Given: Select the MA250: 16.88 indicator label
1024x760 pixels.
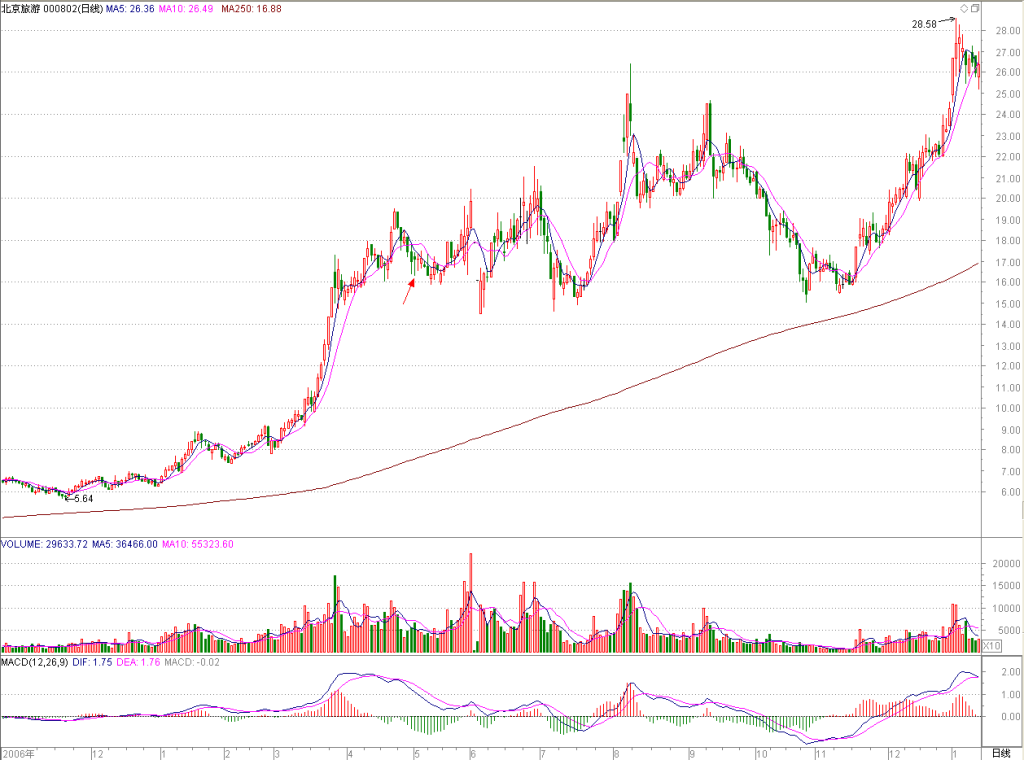Looking at the screenshot, I should coord(251,9).
